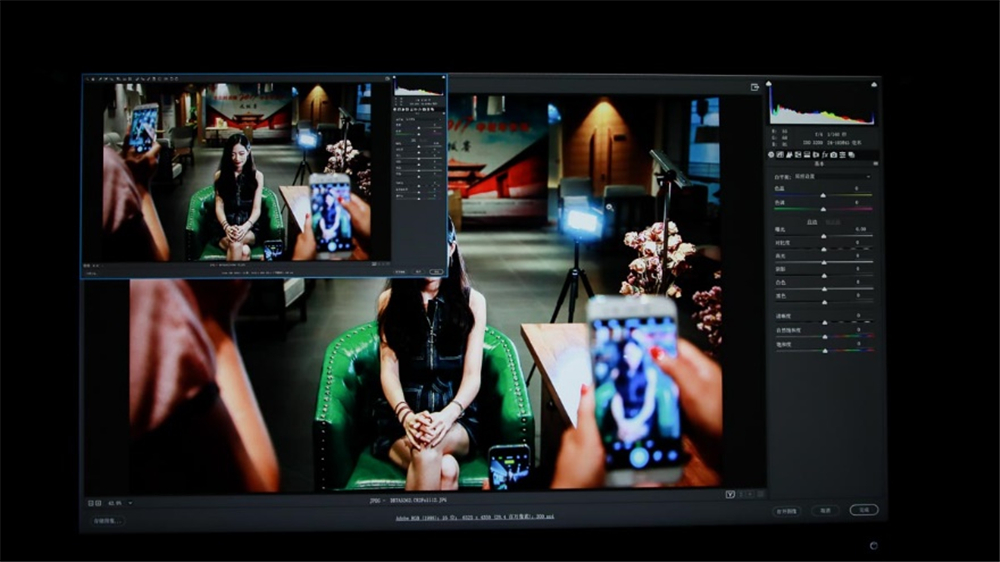Screen dimensions: 1000x562
Task: Open the Basic panel flyout menu icon
Action: 875,164
